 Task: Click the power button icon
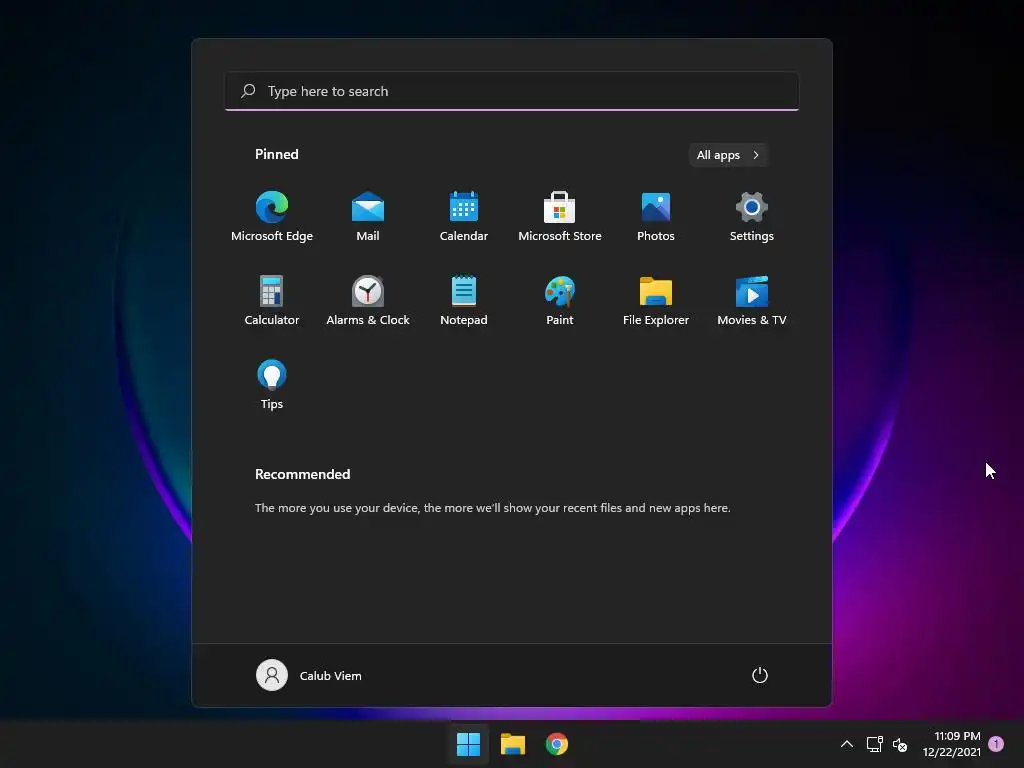click(760, 675)
